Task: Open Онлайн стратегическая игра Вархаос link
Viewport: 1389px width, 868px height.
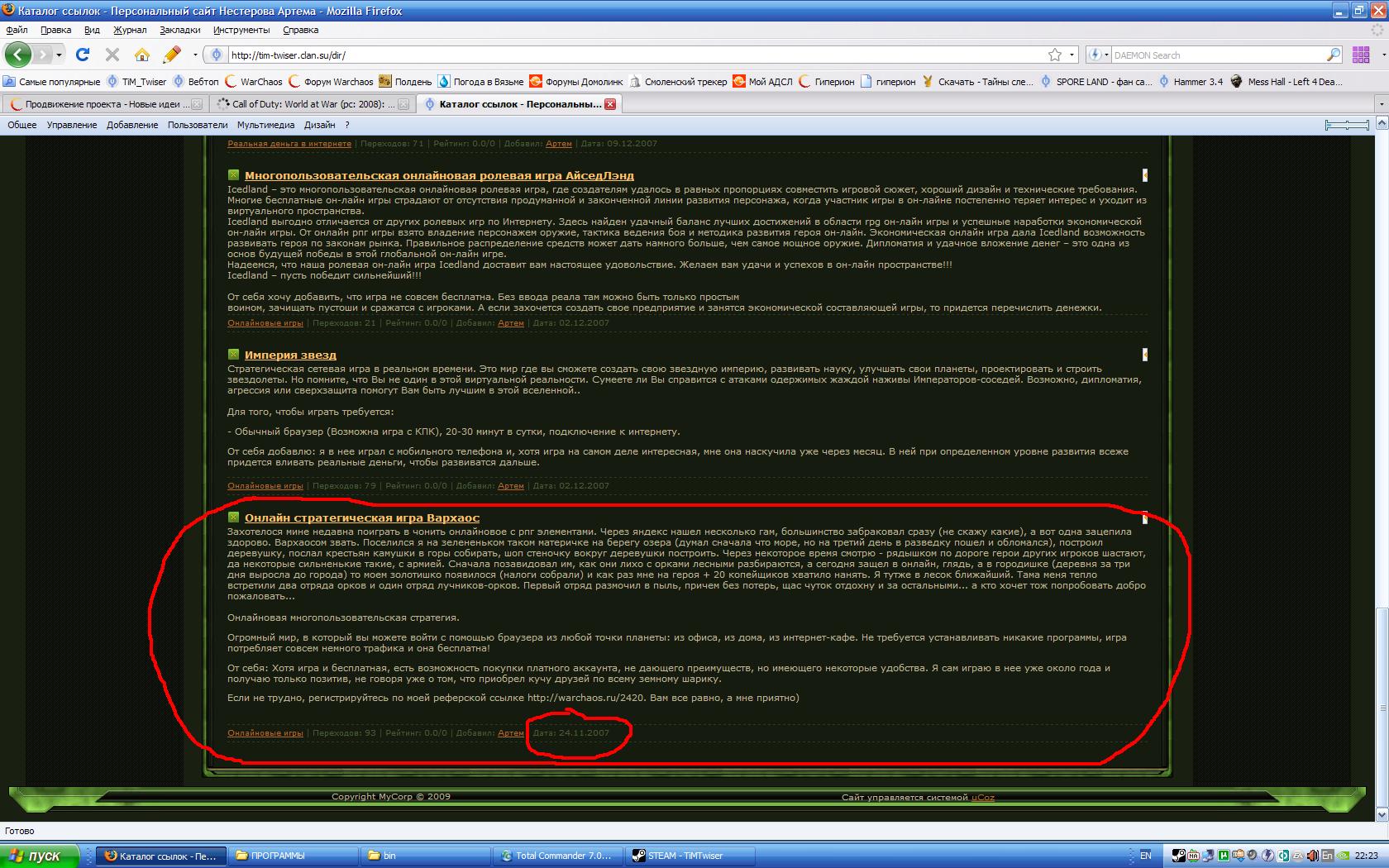Action: [362, 517]
